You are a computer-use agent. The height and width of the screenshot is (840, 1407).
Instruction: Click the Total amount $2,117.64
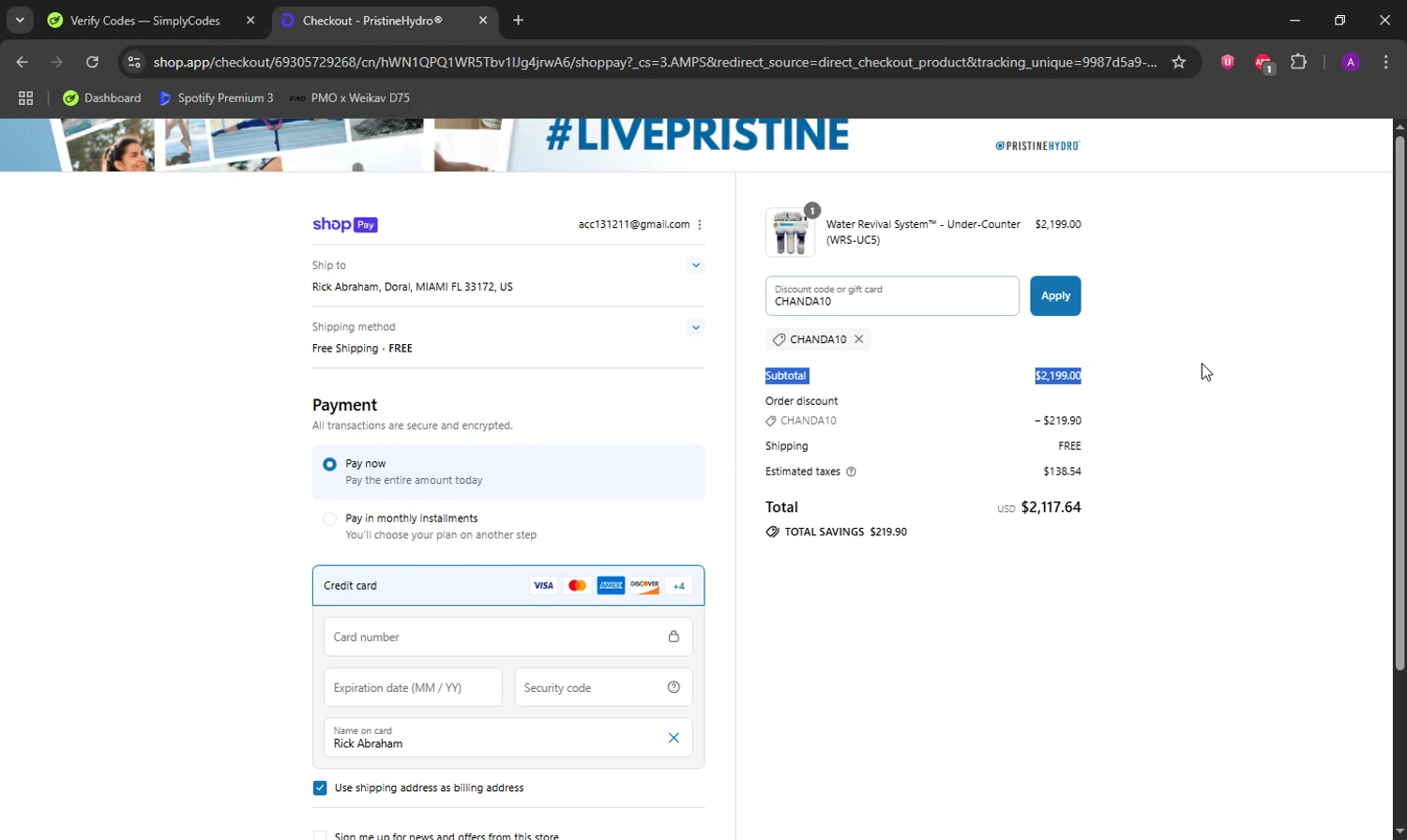point(1051,507)
